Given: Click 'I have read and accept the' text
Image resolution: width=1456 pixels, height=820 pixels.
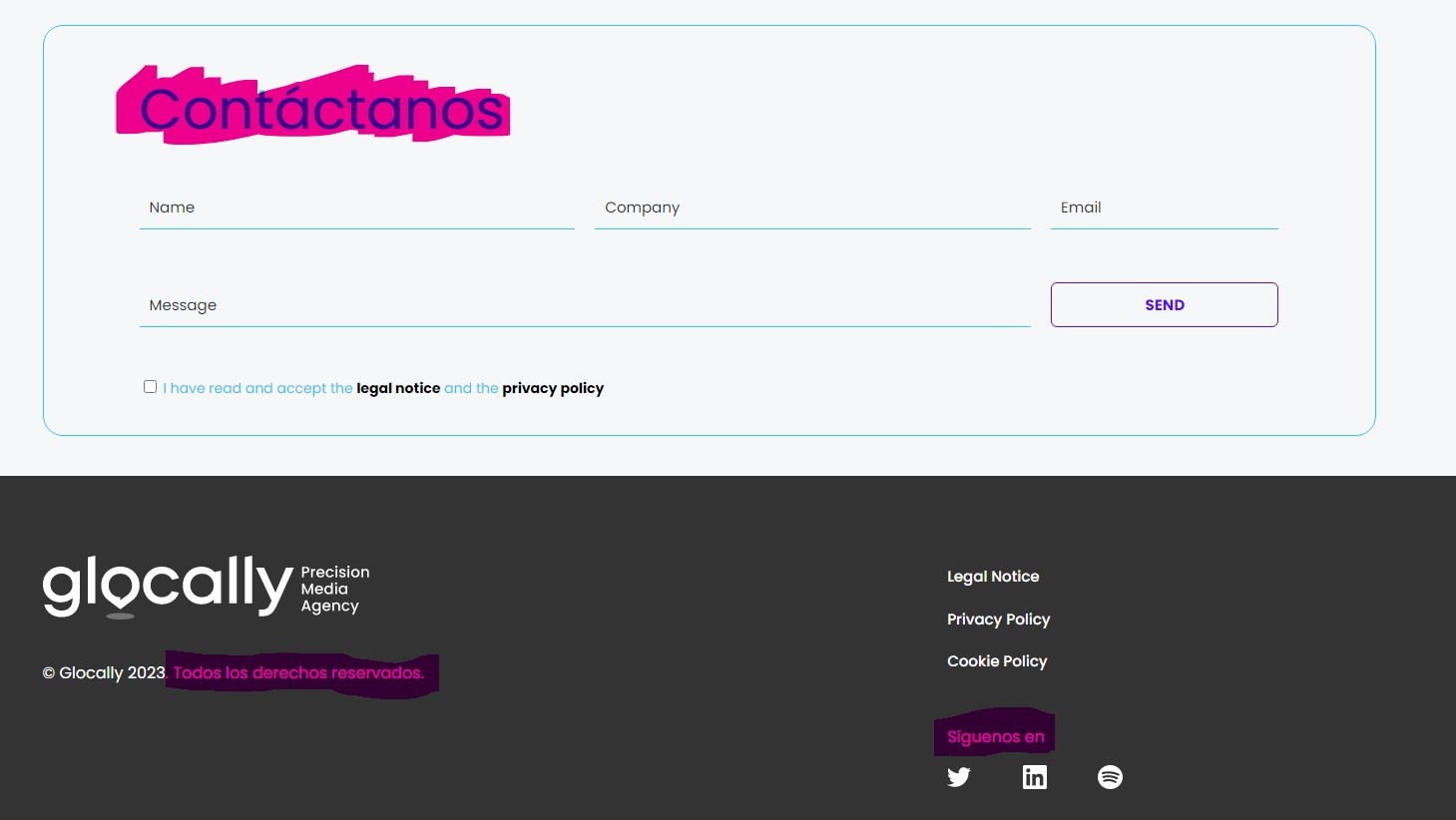Looking at the screenshot, I should [x=257, y=388].
